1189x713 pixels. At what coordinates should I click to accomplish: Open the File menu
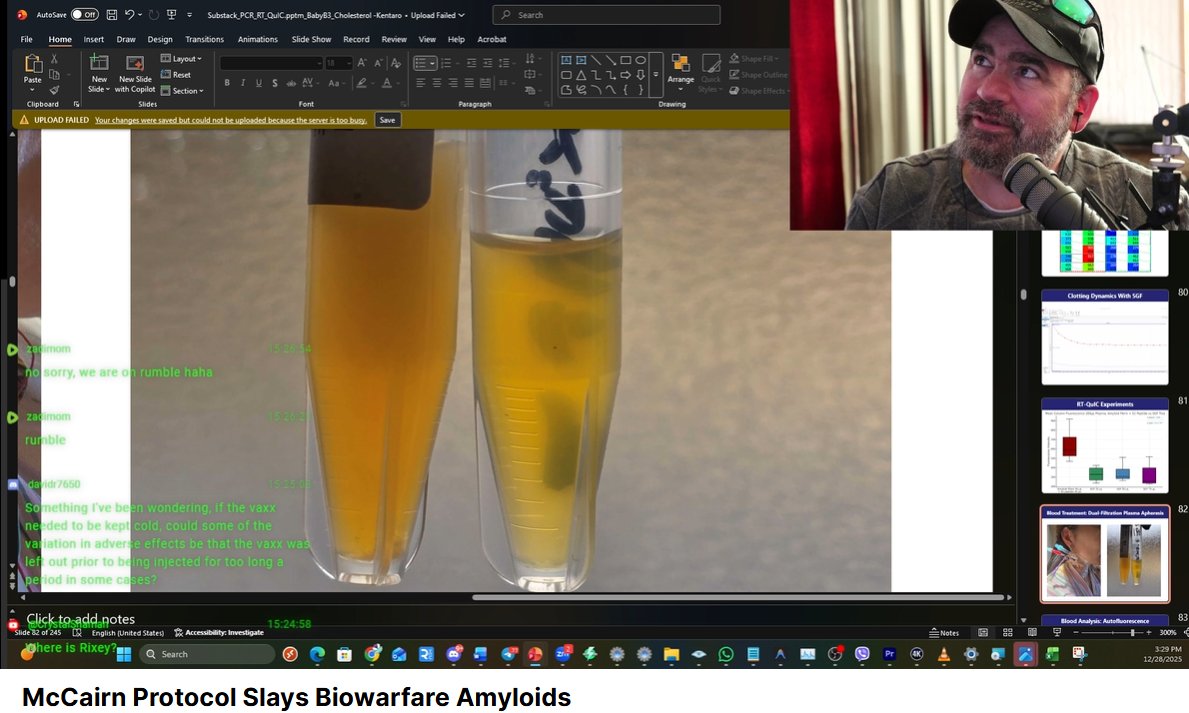[x=27, y=39]
